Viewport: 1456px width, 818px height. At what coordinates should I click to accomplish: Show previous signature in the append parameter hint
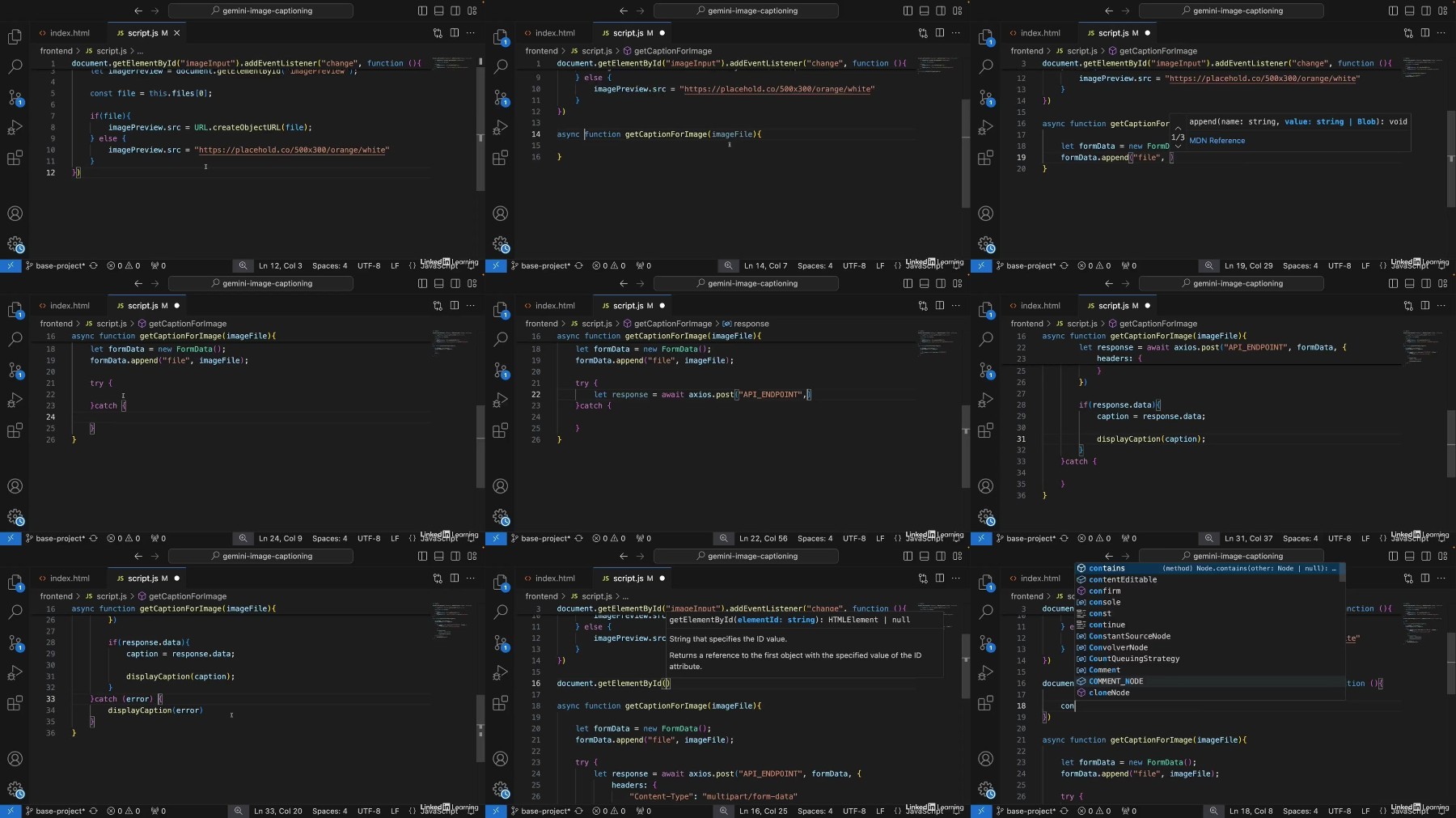pyautogui.click(x=1178, y=128)
